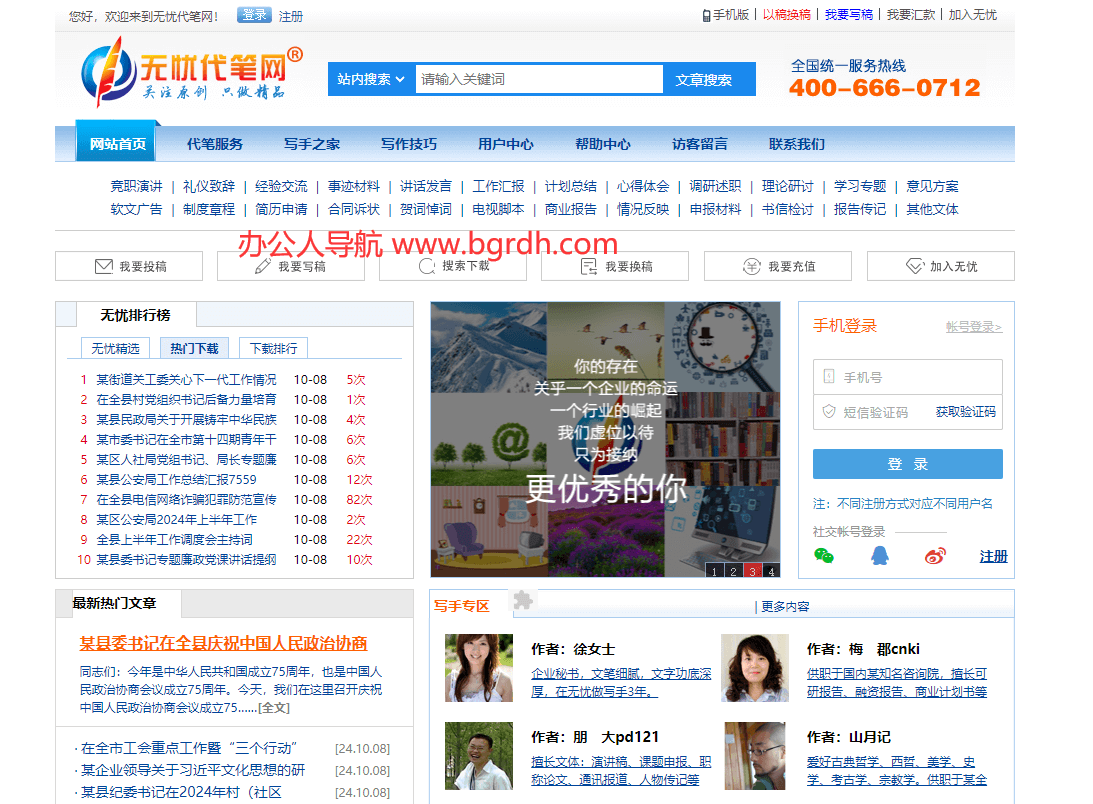Click the 无忧代笔网 site logo

point(192,73)
